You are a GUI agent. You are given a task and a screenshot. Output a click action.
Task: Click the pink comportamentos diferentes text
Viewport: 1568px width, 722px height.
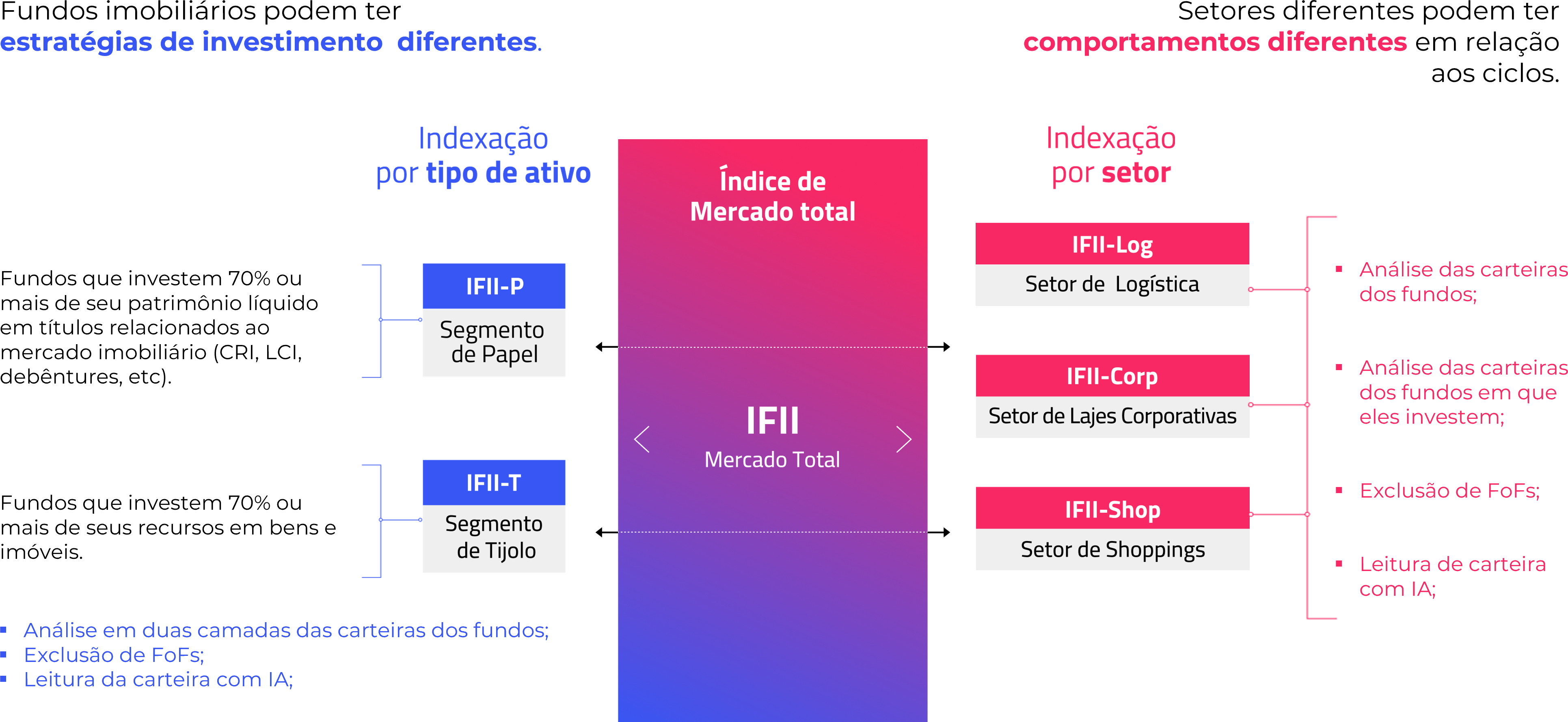click(1214, 42)
